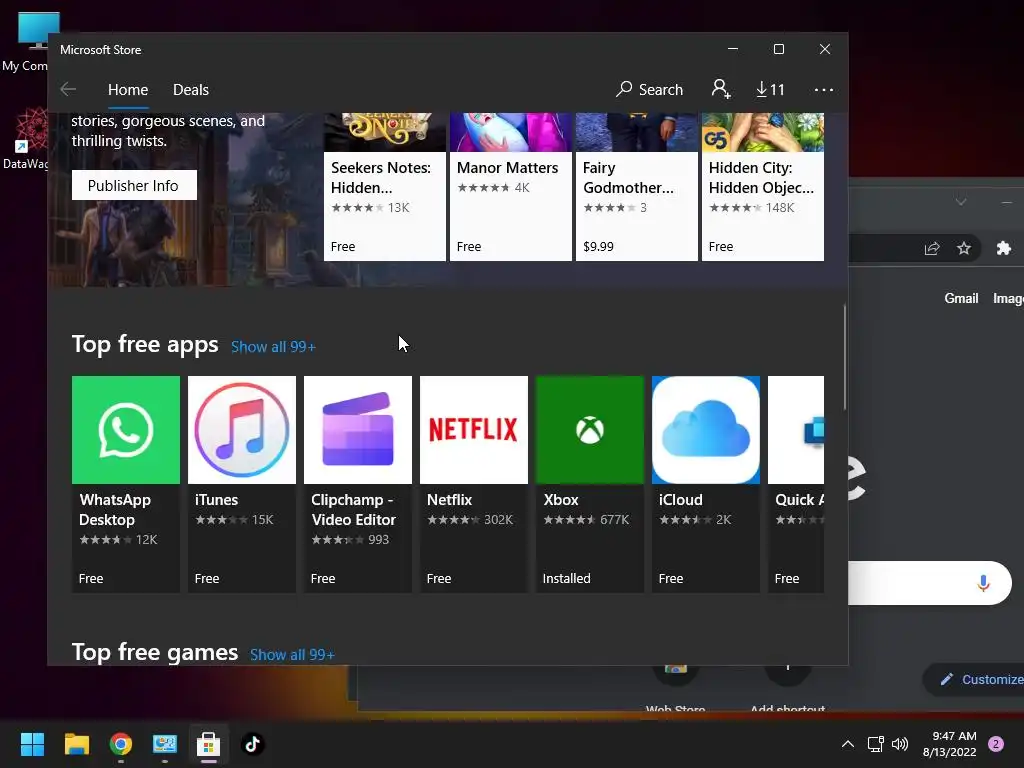Open Gmail link in Chrome window
The width and height of the screenshot is (1024, 768).
(961, 298)
